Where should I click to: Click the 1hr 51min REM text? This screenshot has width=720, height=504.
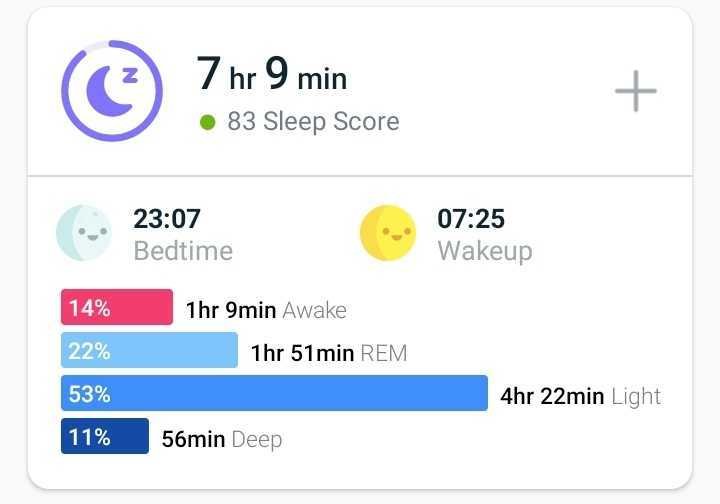point(329,353)
